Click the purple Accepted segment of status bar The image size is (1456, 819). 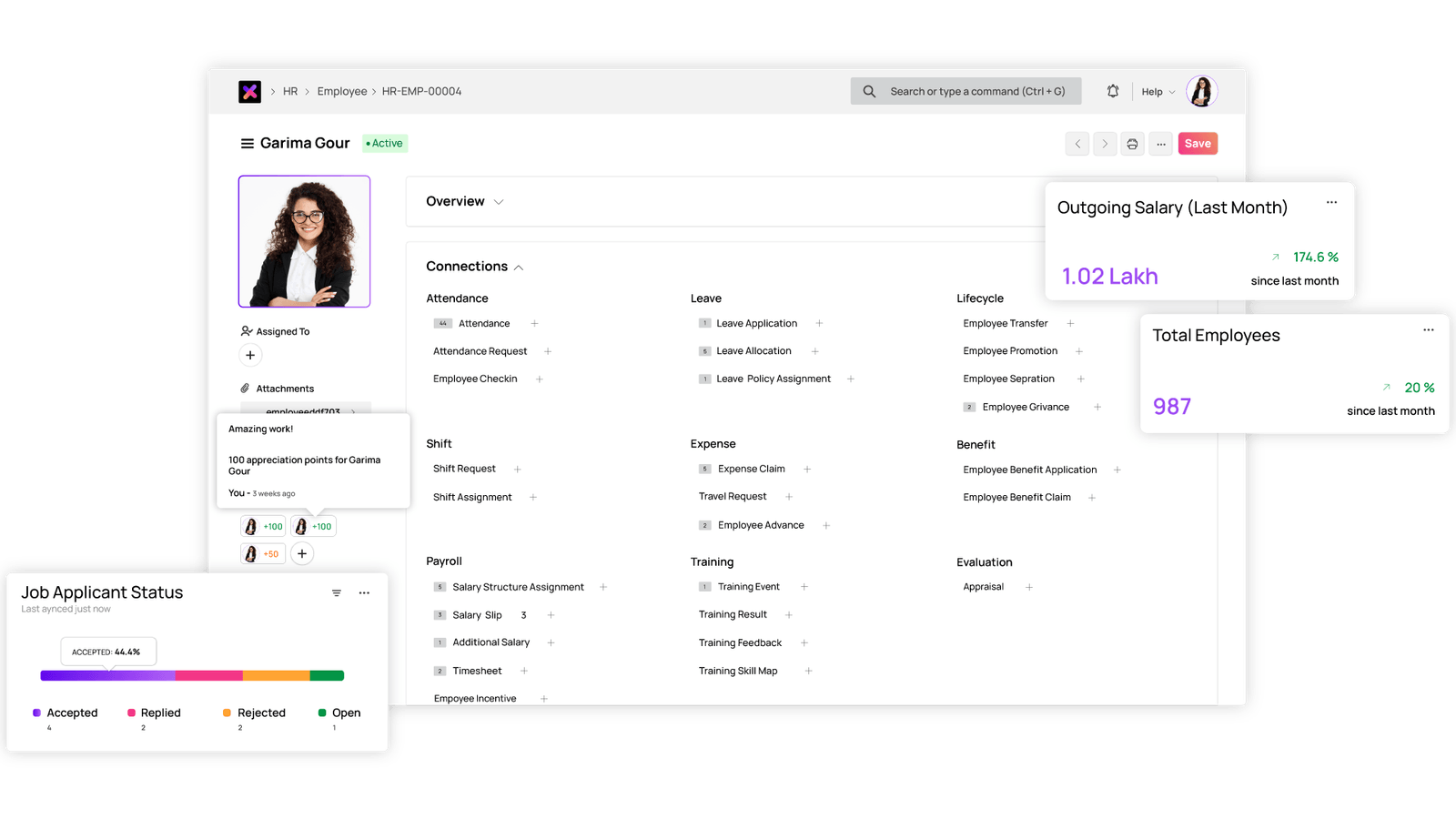click(107, 676)
